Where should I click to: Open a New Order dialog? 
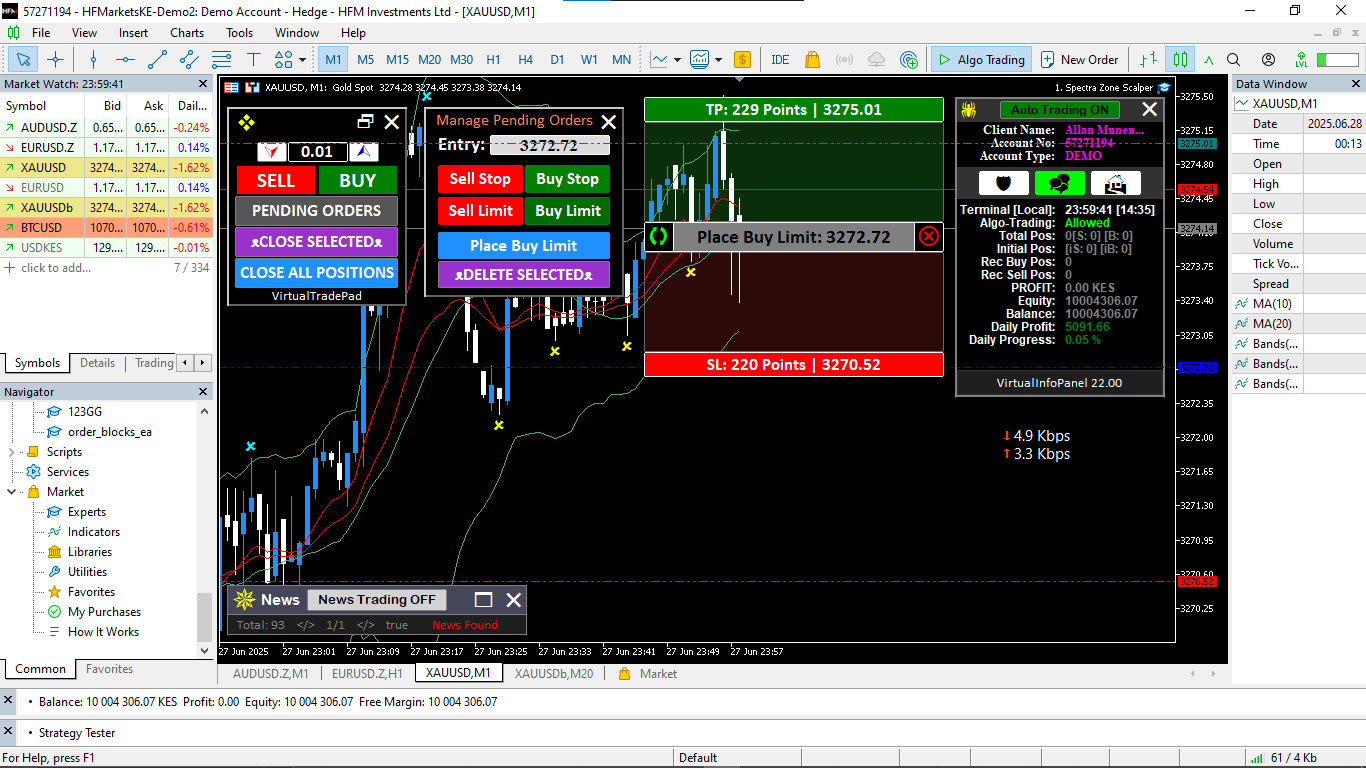pyautogui.click(x=1079, y=59)
